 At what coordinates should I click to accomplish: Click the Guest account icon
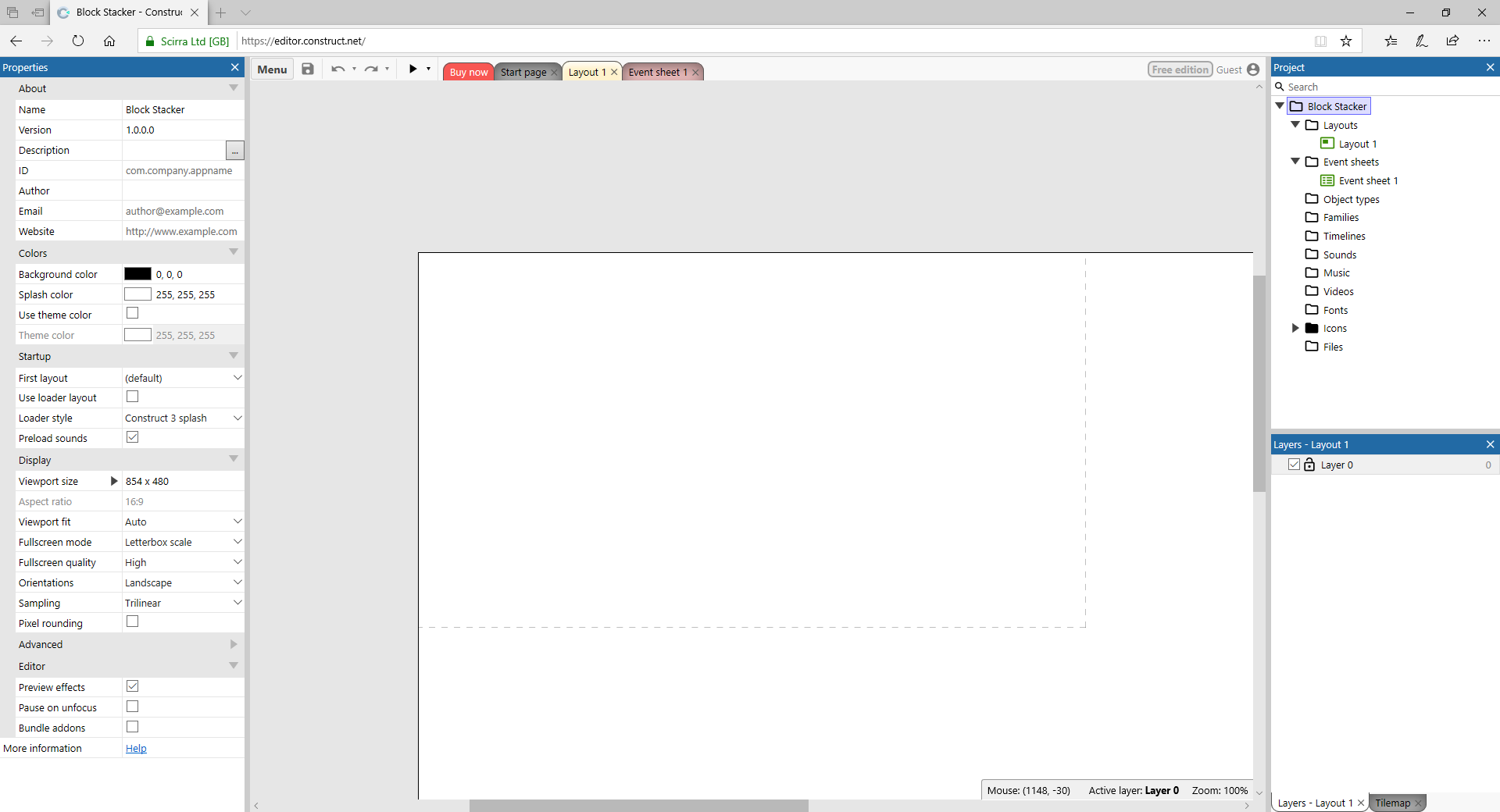1253,69
